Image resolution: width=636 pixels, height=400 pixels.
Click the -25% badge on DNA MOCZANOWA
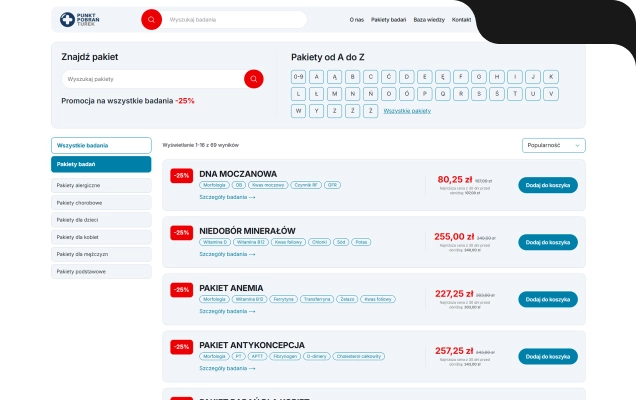tap(182, 176)
